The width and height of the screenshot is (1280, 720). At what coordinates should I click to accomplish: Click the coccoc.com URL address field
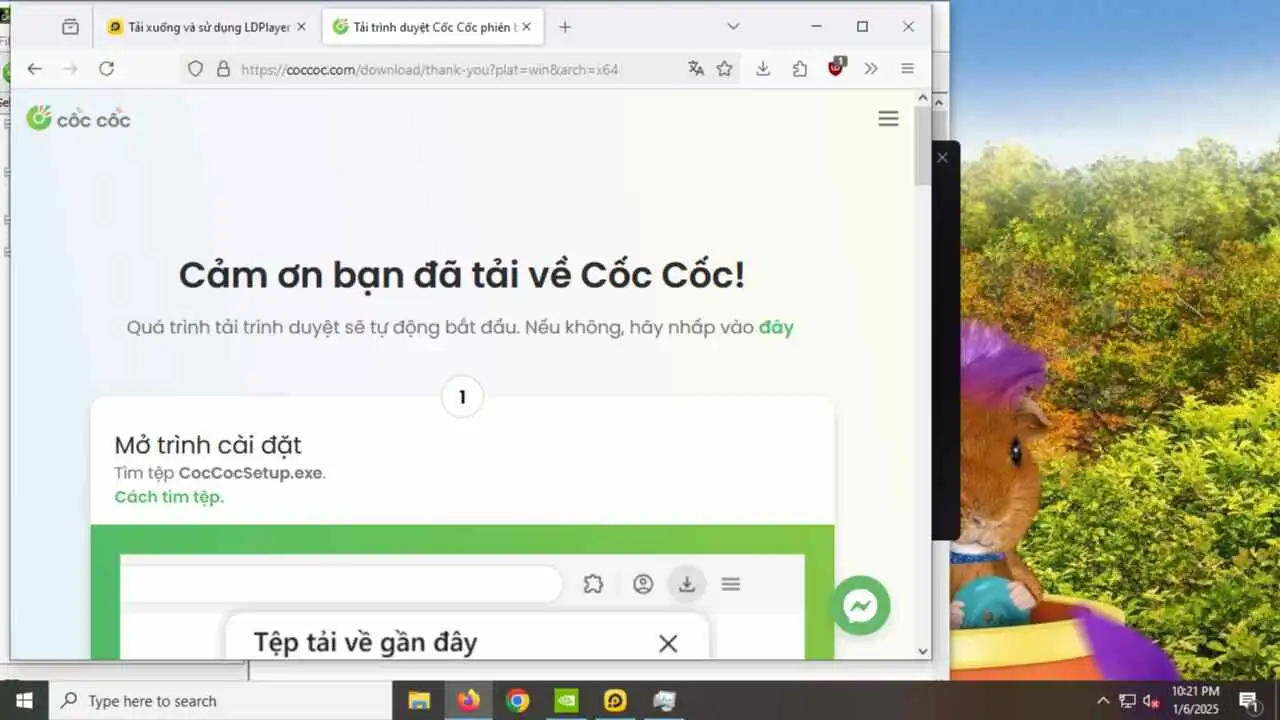coord(430,69)
